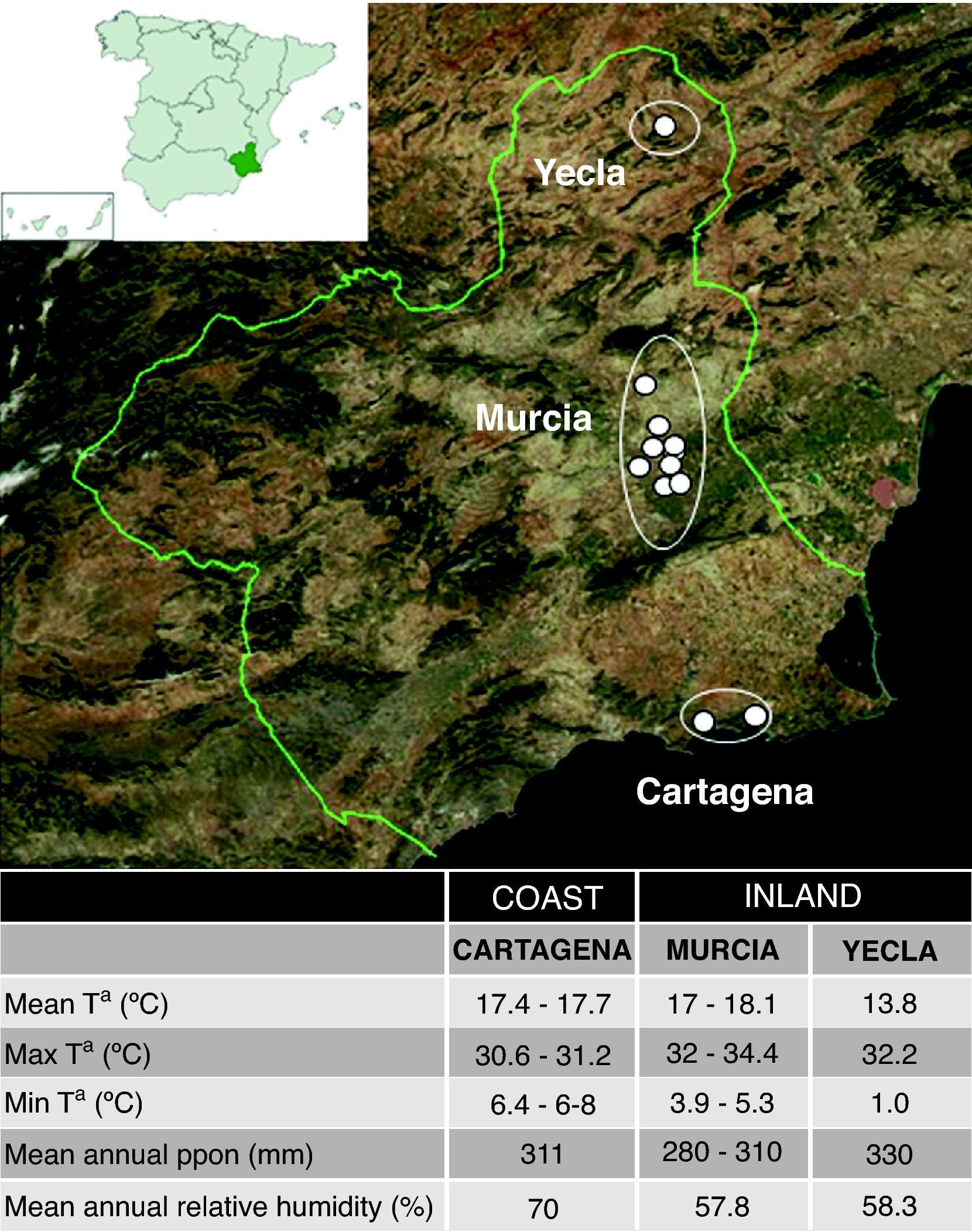Click the Yecla label on the map

pos(580,173)
